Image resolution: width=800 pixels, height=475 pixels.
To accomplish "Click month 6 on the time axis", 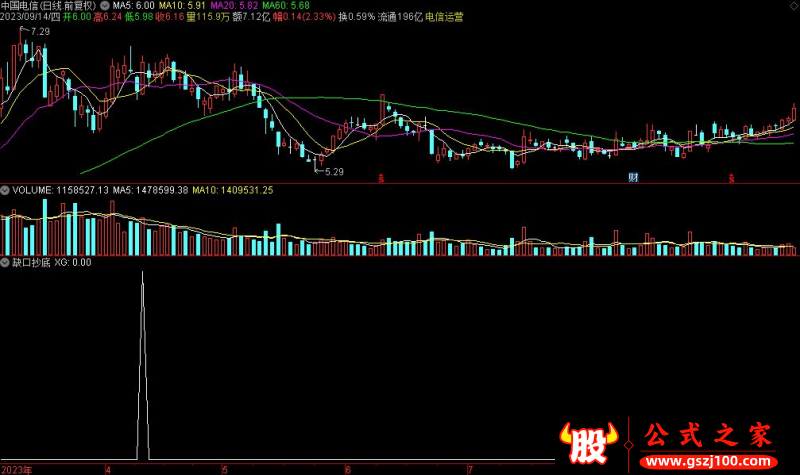I will 348,470.
